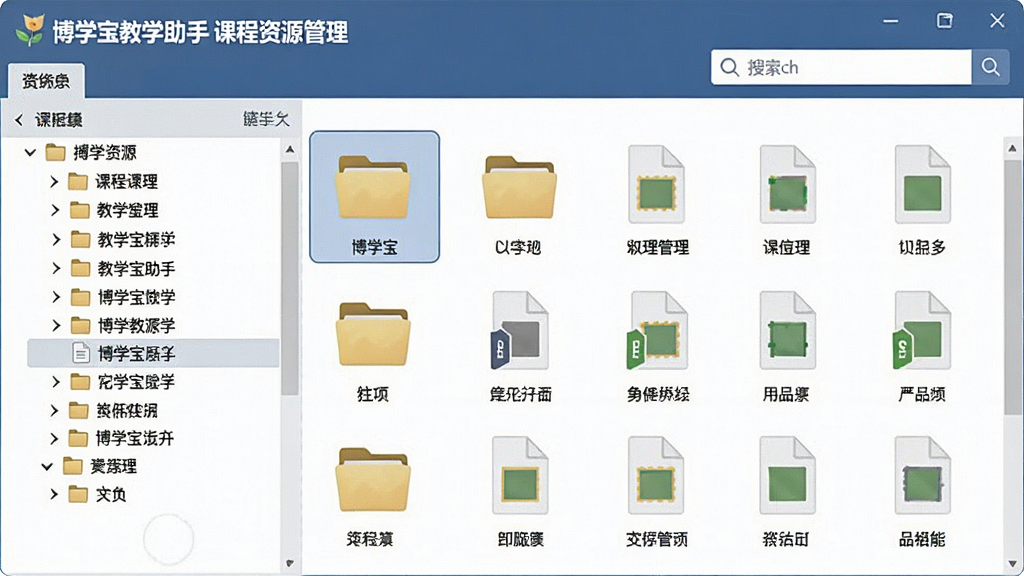Open the 交停管顶 file icon
The height and width of the screenshot is (576, 1024).
click(x=656, y=475)
